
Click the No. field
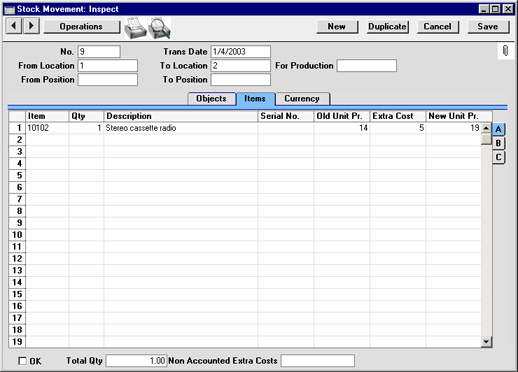(x=99, y=52)
